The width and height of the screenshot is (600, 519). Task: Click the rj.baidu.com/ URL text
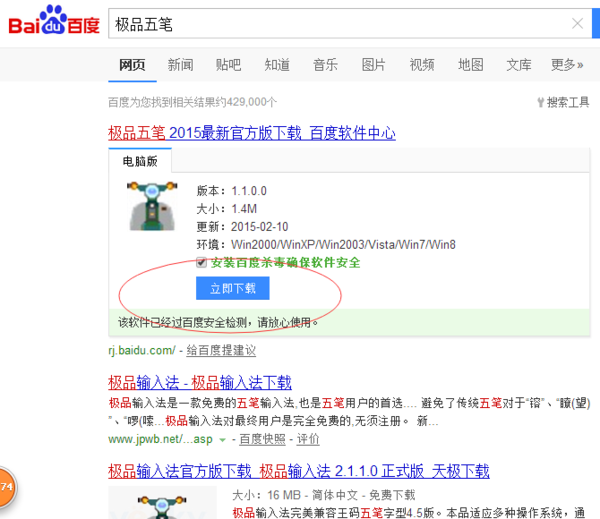pyautogui.click(x=142, y=350)
